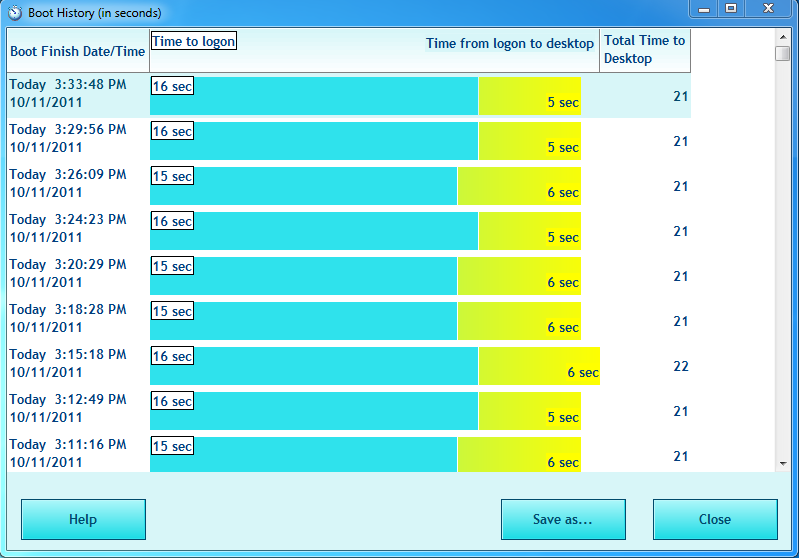This screenshot has width=799, height=558.
Task: Click 15 sec label in 3:26:09 row
Action: point(172,176)
